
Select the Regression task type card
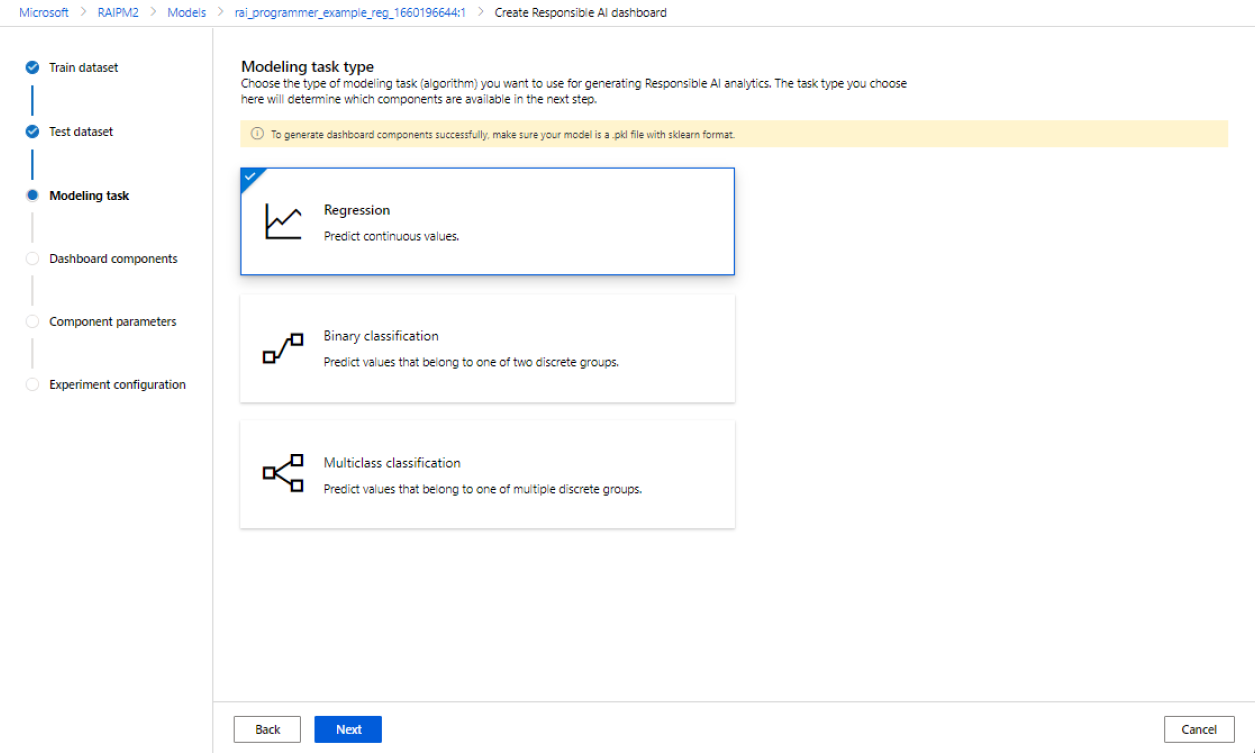pyautogui.click(x=487, y=221)
